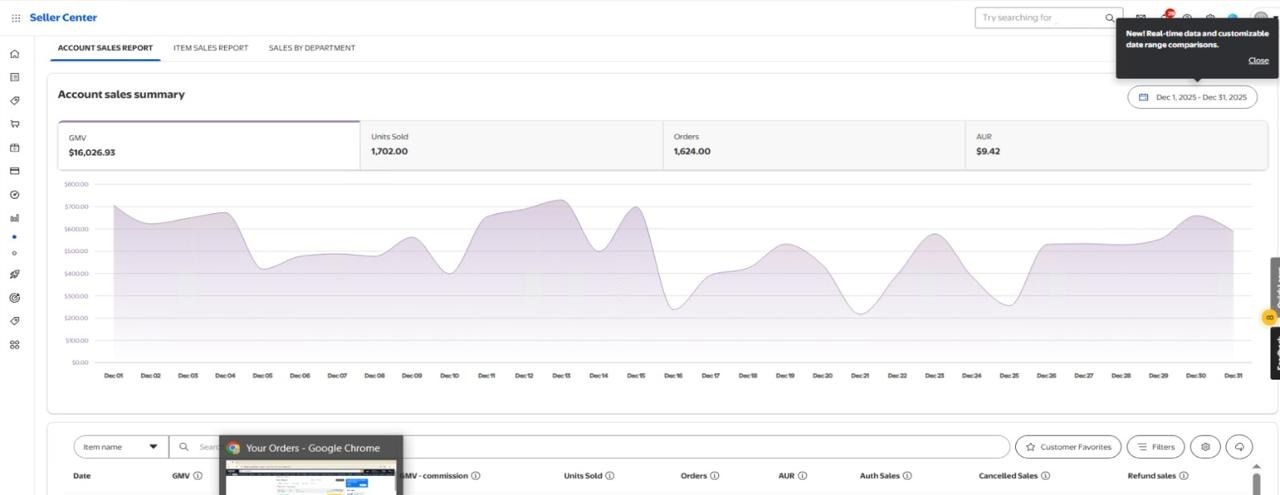Select the Orders metric card
This screenshot has width=1280, height=495.
814,146
